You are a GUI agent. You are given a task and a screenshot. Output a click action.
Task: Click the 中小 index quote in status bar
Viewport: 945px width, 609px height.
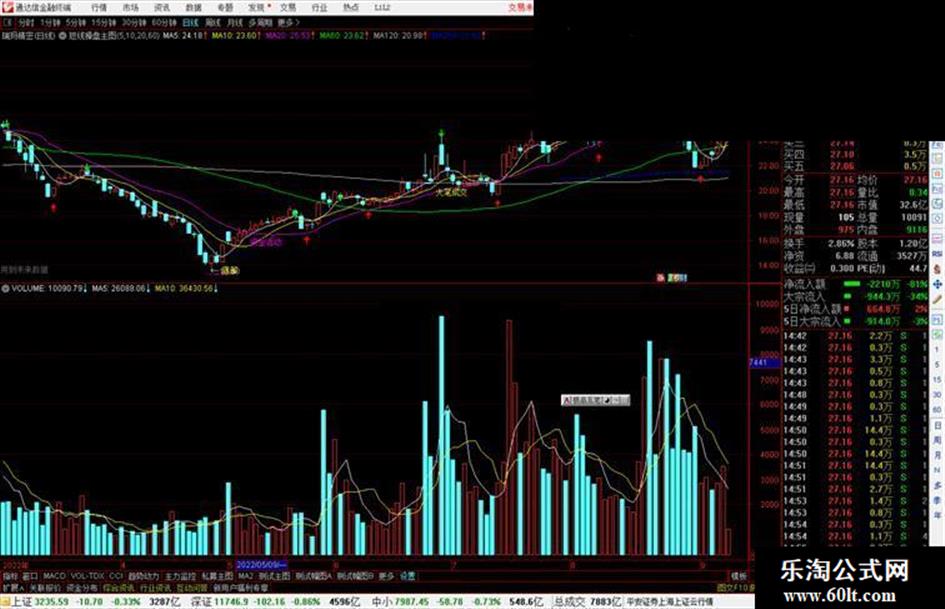pyautogui.click(x=457, y=602)
